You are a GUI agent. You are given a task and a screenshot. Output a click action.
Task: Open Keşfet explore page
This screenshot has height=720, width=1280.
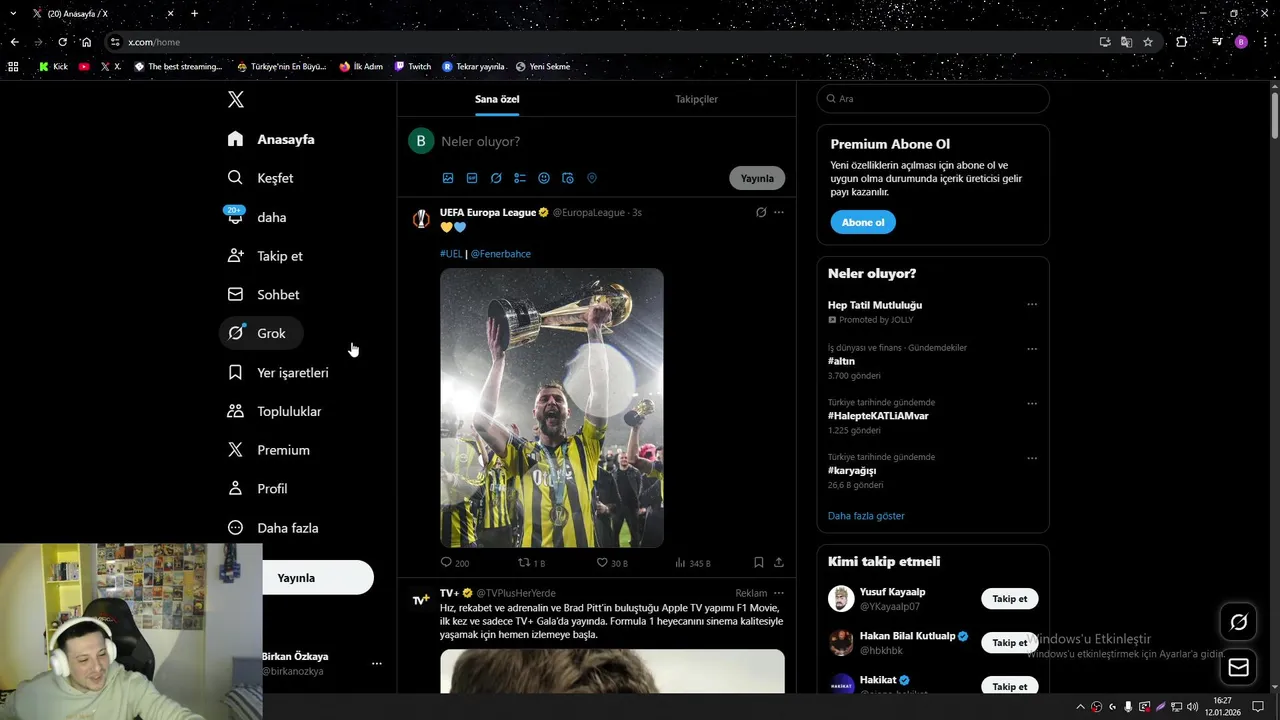(x=261, y=178)
